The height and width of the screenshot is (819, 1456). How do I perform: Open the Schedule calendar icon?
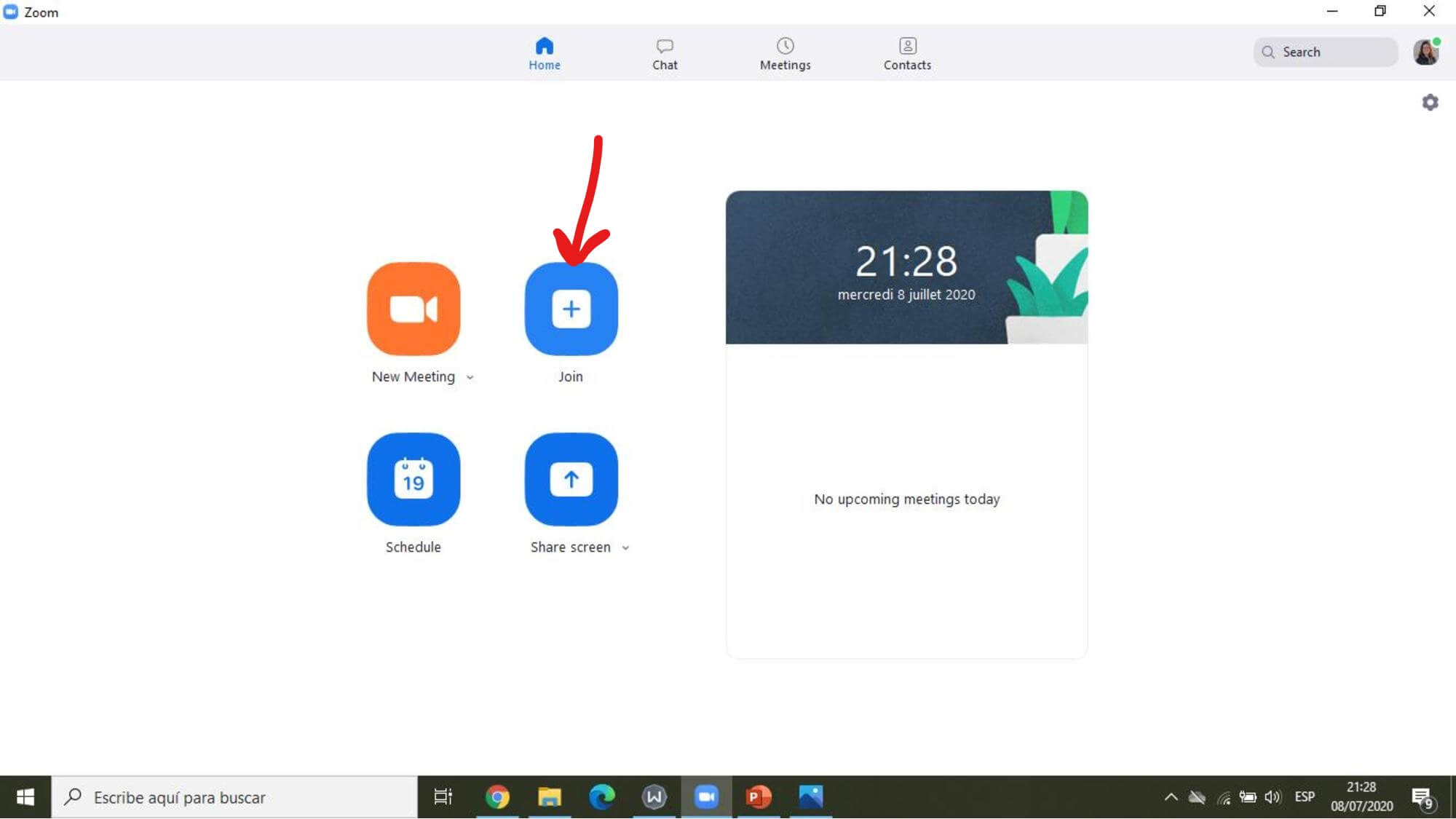coord(414,479)
